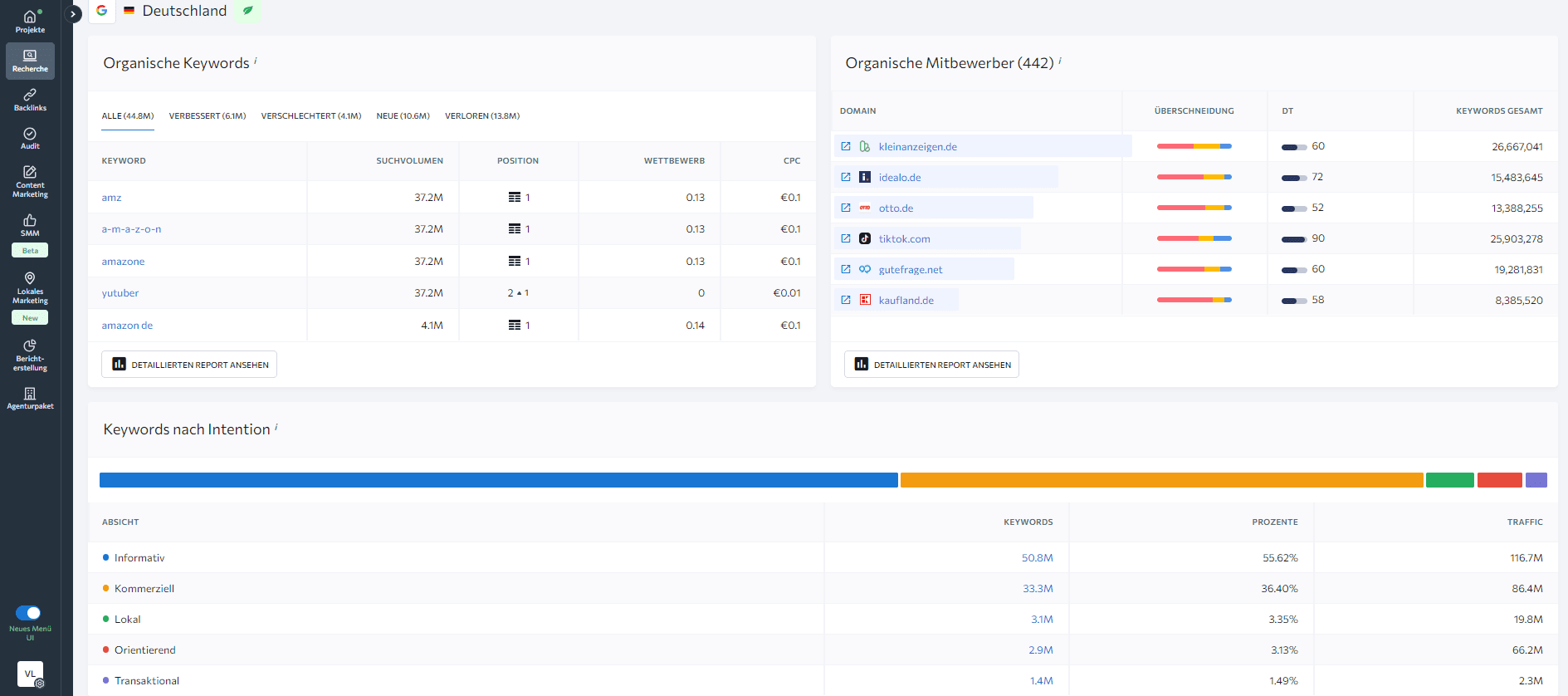
Task: Click the 2.9M Orientierend keywords value
Action: (1041, 650)
